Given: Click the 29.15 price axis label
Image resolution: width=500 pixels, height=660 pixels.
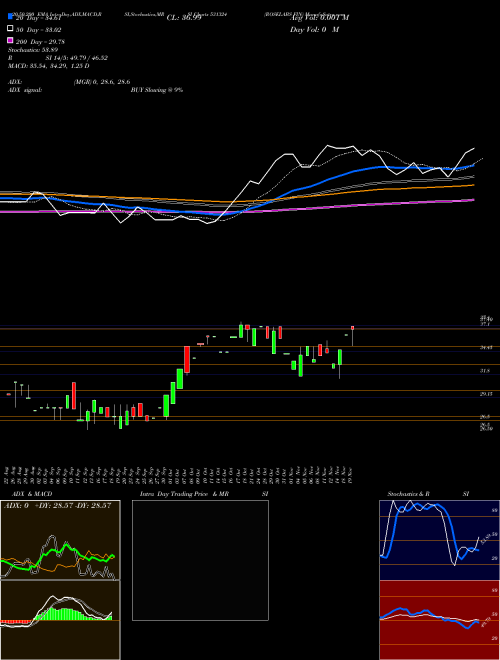Looking at the screenshot, I should (x=487, y=394).
